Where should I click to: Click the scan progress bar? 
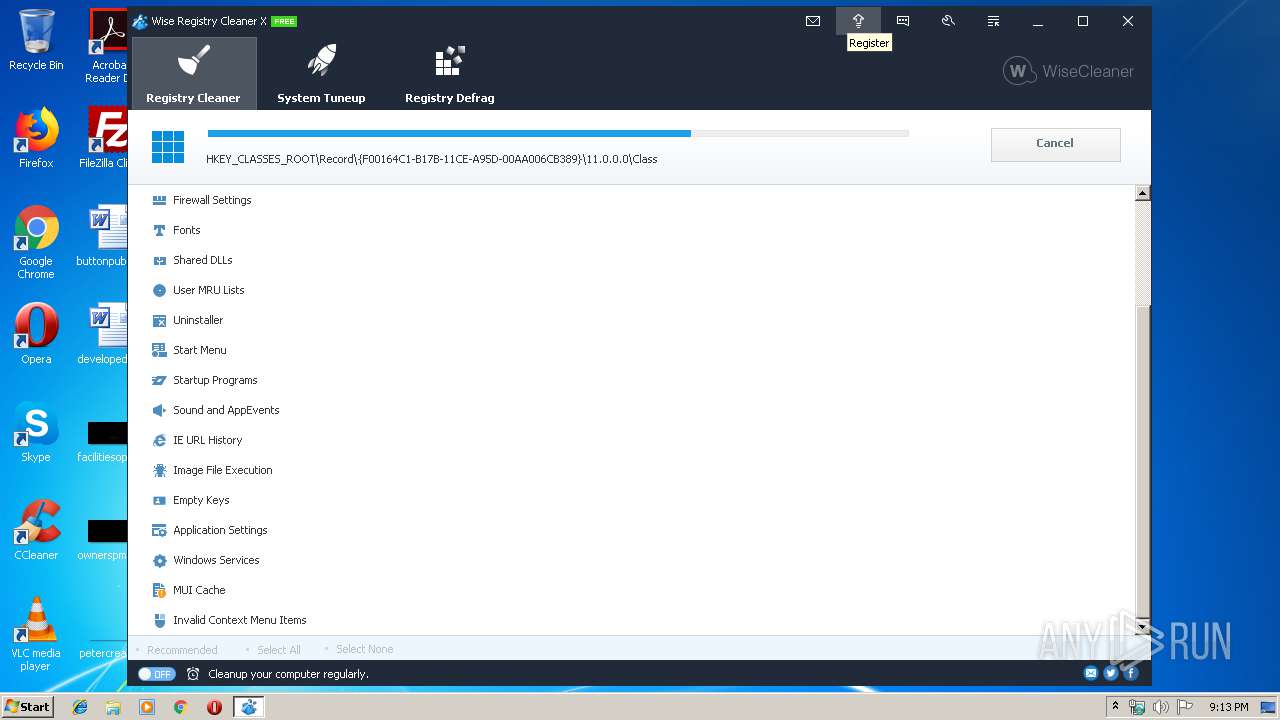[x=558, y=133]
